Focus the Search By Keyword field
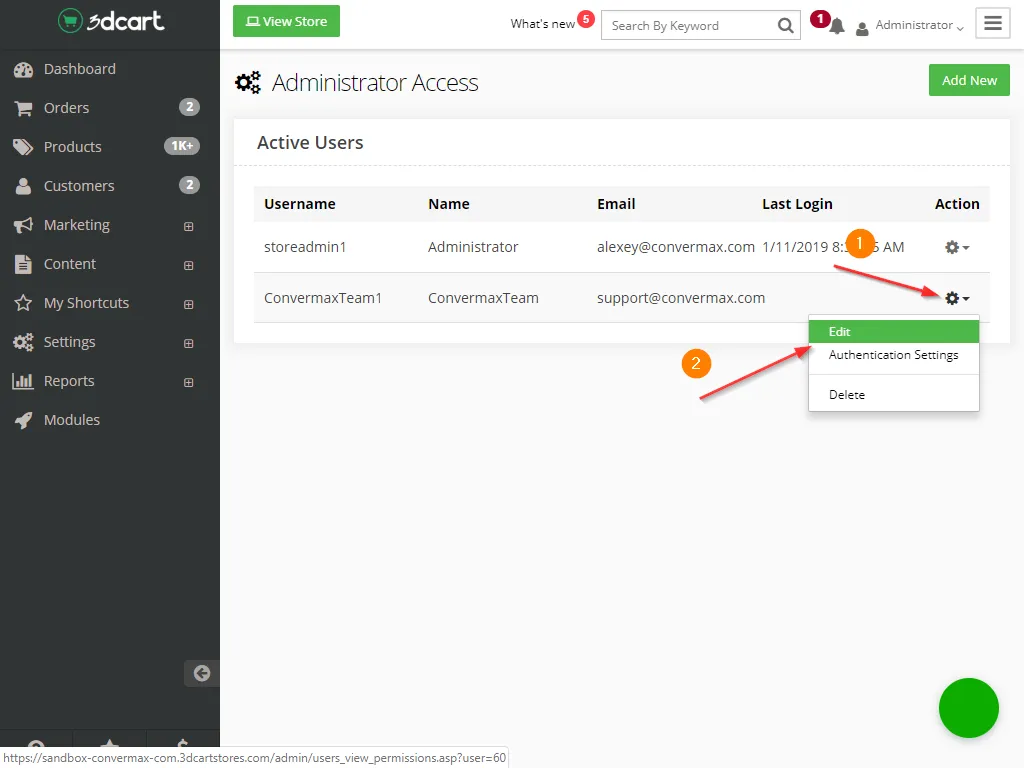Screen dimensions: 1024x768 click(688, 26)
